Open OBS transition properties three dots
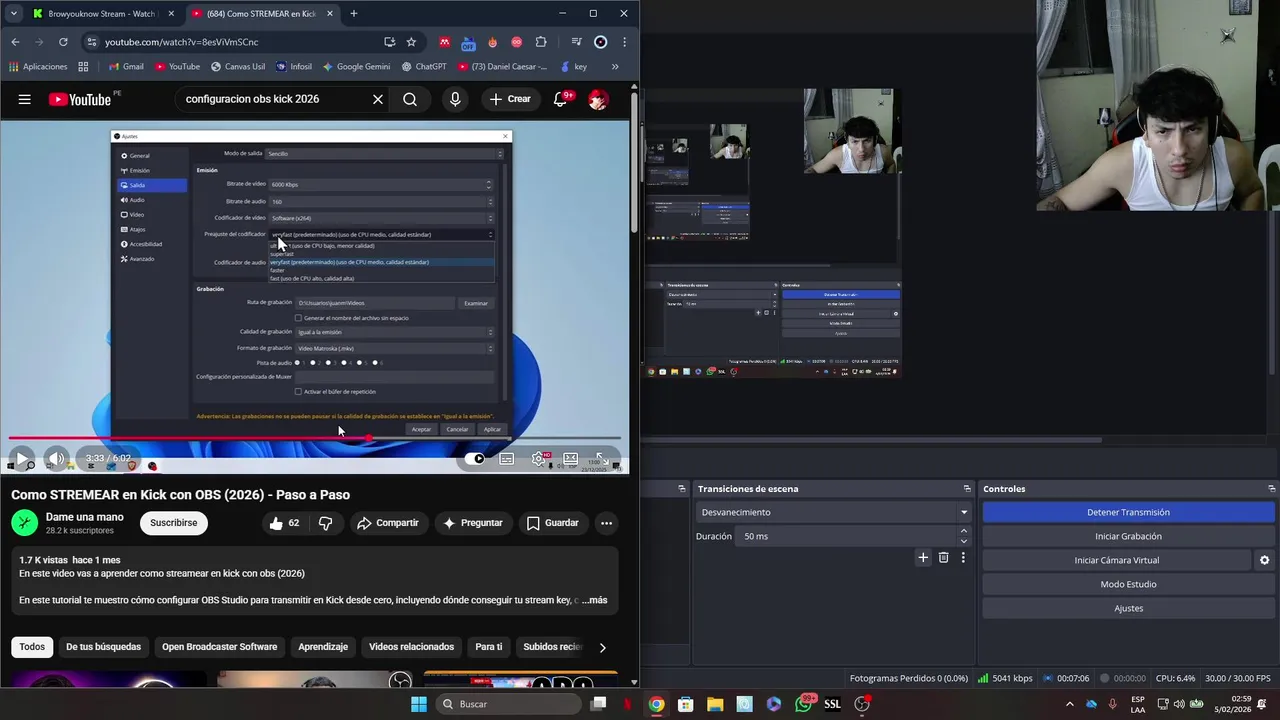1280x720 pixels. (963, 557)
